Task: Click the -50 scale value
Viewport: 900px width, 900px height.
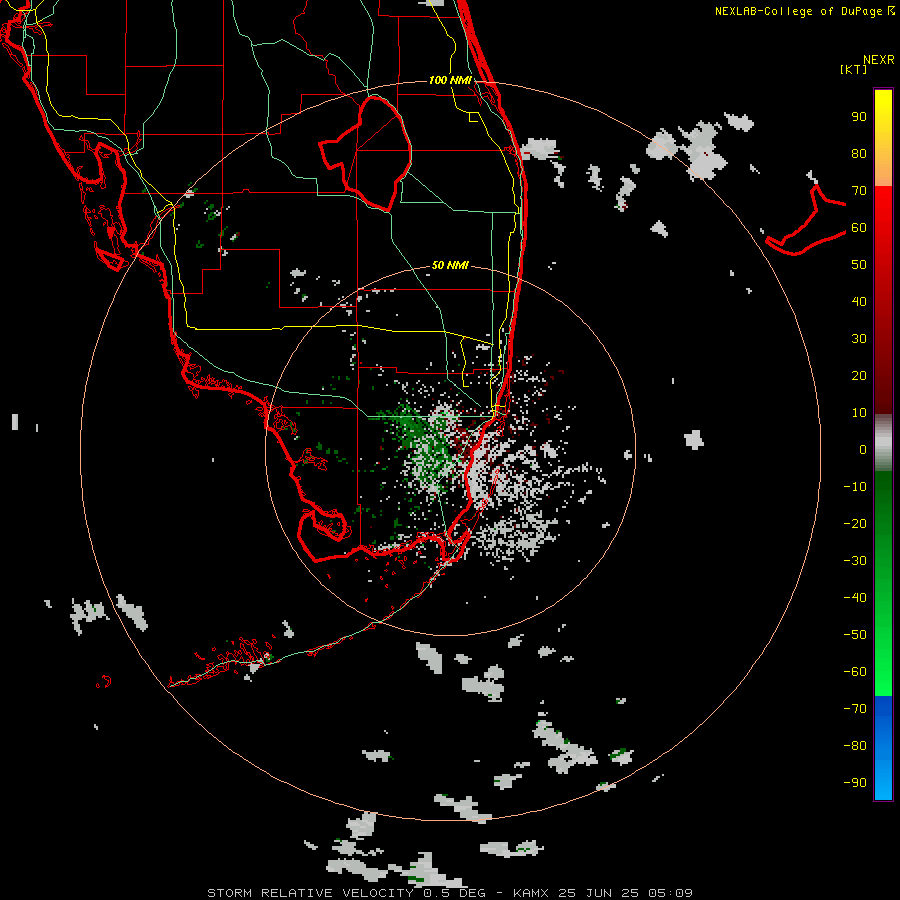Action: click(x=855, y=634)
